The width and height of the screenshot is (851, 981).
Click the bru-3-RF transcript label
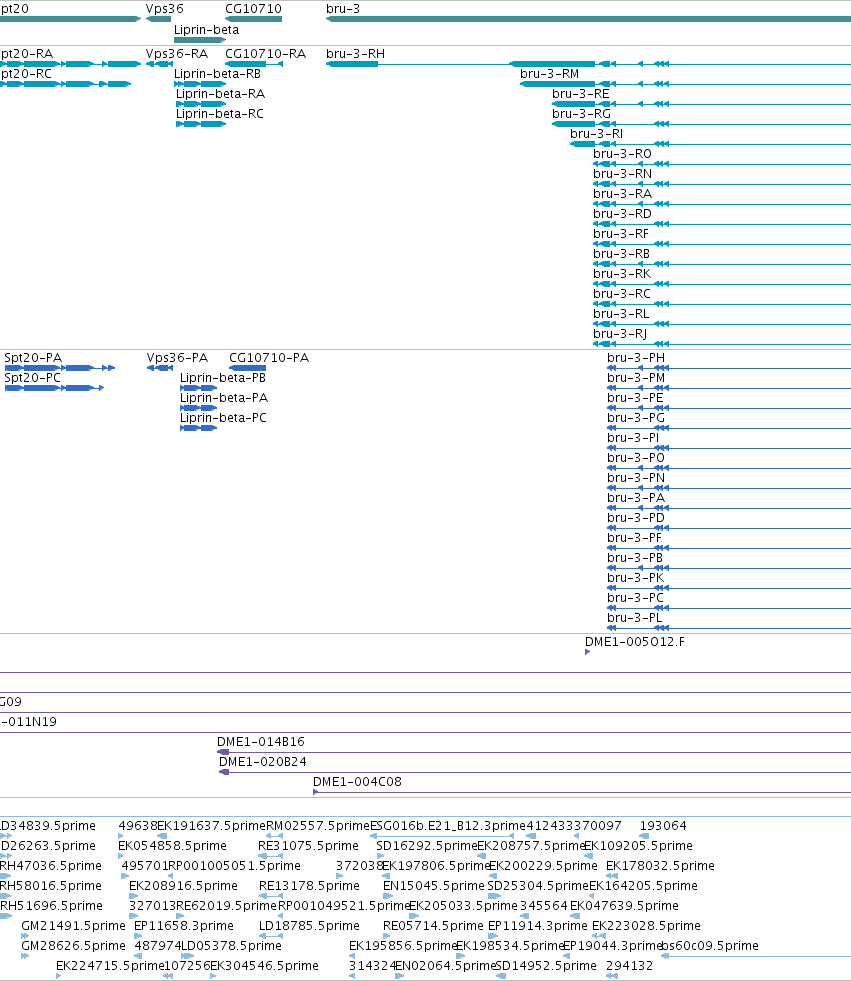pos(621,234)
